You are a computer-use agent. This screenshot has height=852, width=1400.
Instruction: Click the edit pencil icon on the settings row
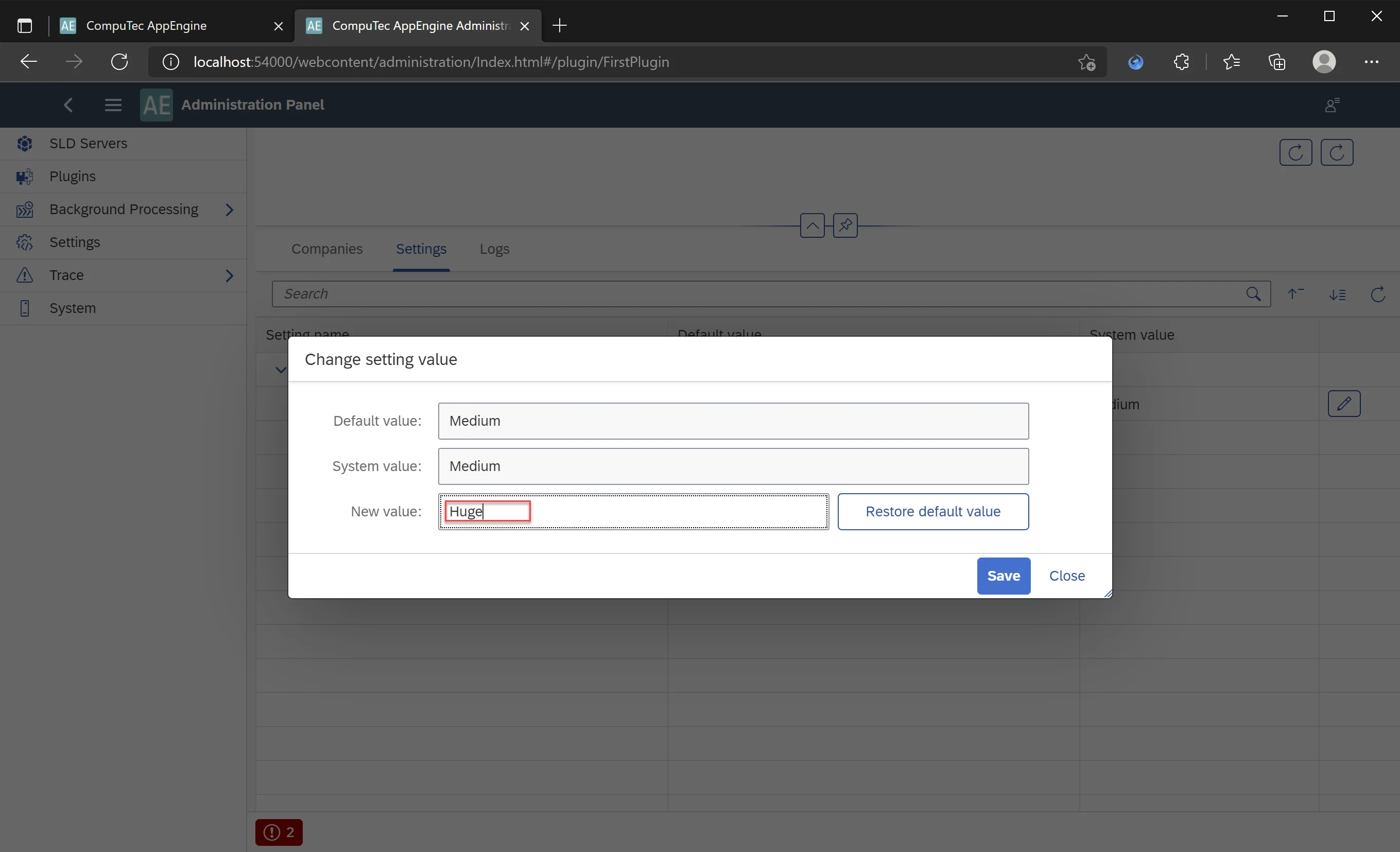(x=1344, y=404)
